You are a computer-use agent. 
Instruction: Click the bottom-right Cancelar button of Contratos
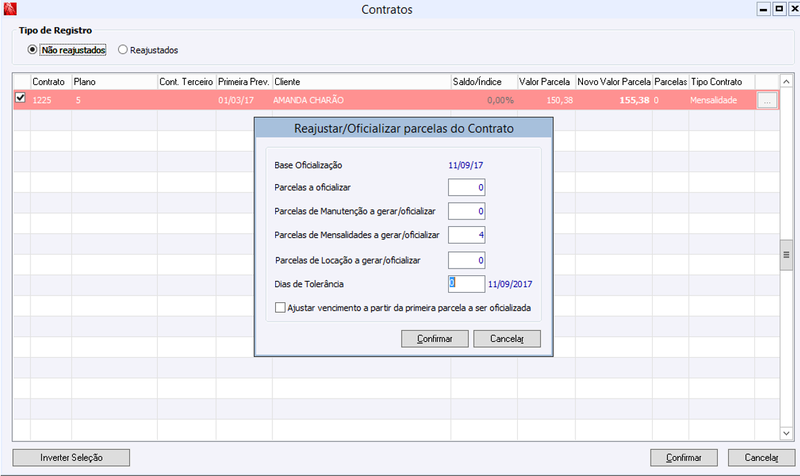[761, 458]
